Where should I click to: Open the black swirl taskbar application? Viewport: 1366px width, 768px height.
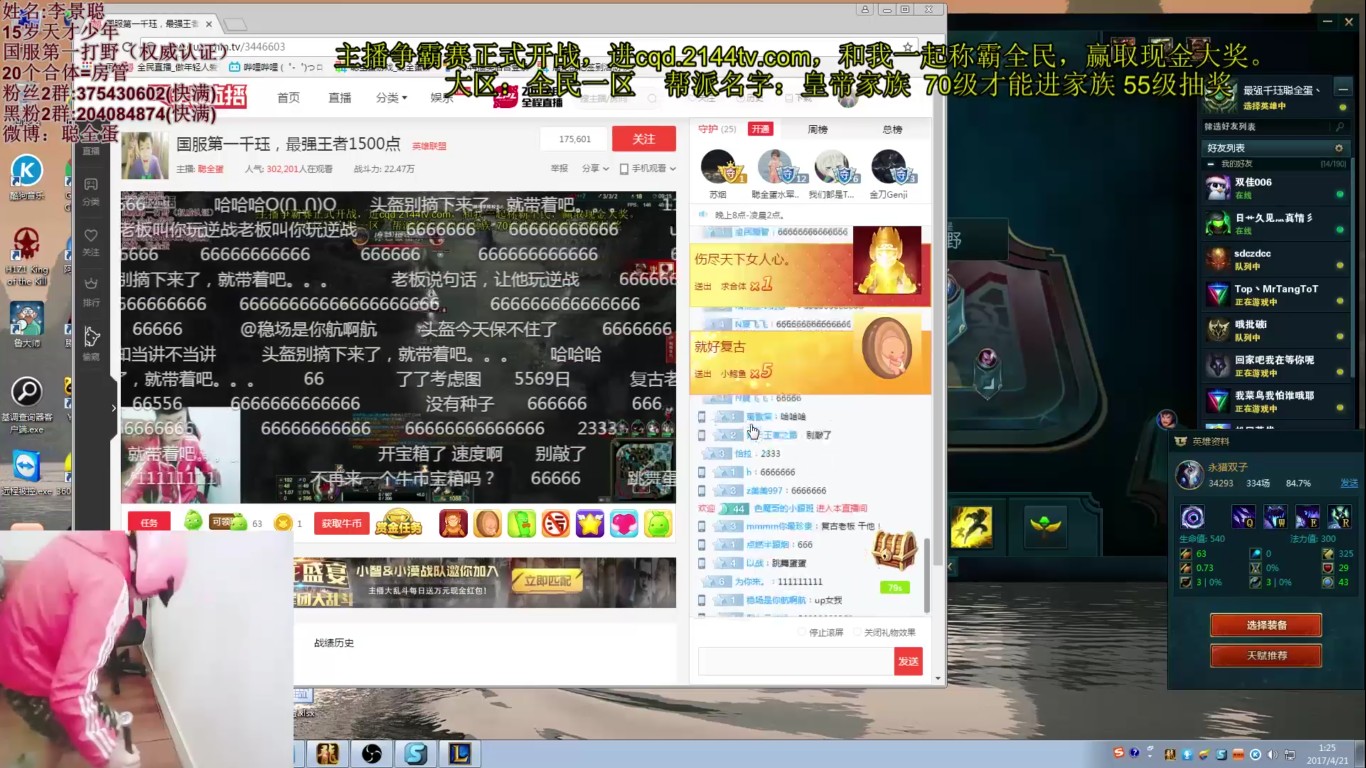tap(370, 754)
